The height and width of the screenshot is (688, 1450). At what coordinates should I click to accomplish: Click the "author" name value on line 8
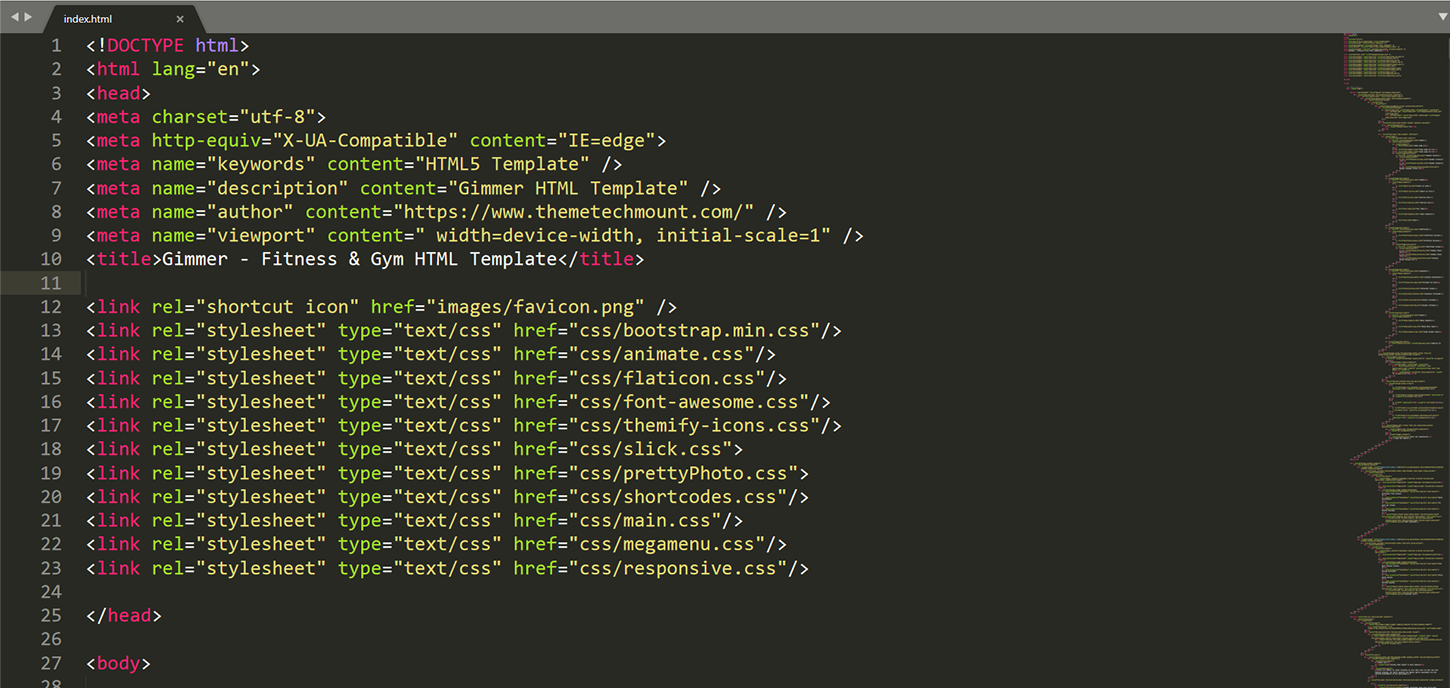click(x=250, y=212)
